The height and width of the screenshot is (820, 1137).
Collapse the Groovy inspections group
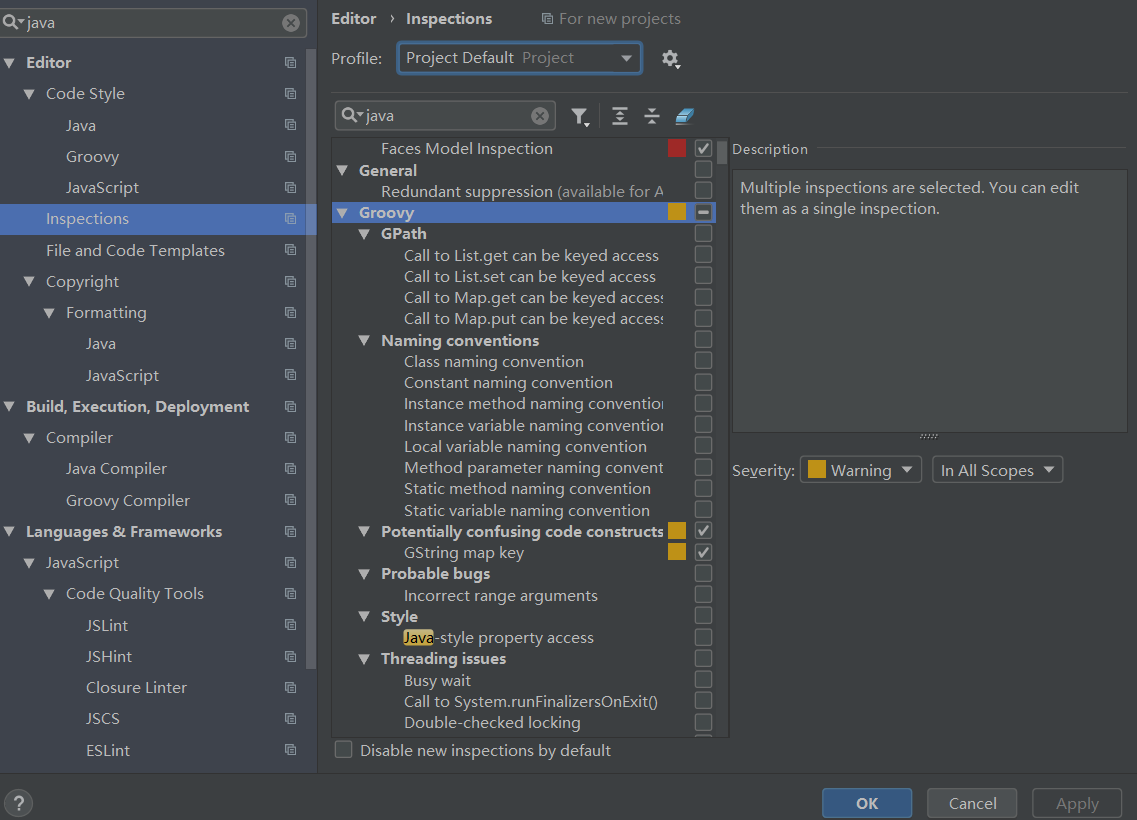click(x=342, y=212)
